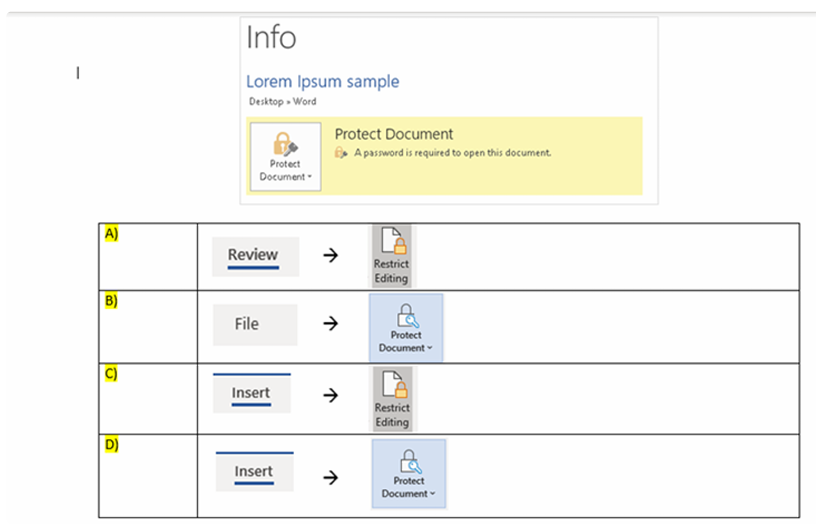816x530 pixels.
Task: Click the Desktop » Word file path
Action: (282, 102)
